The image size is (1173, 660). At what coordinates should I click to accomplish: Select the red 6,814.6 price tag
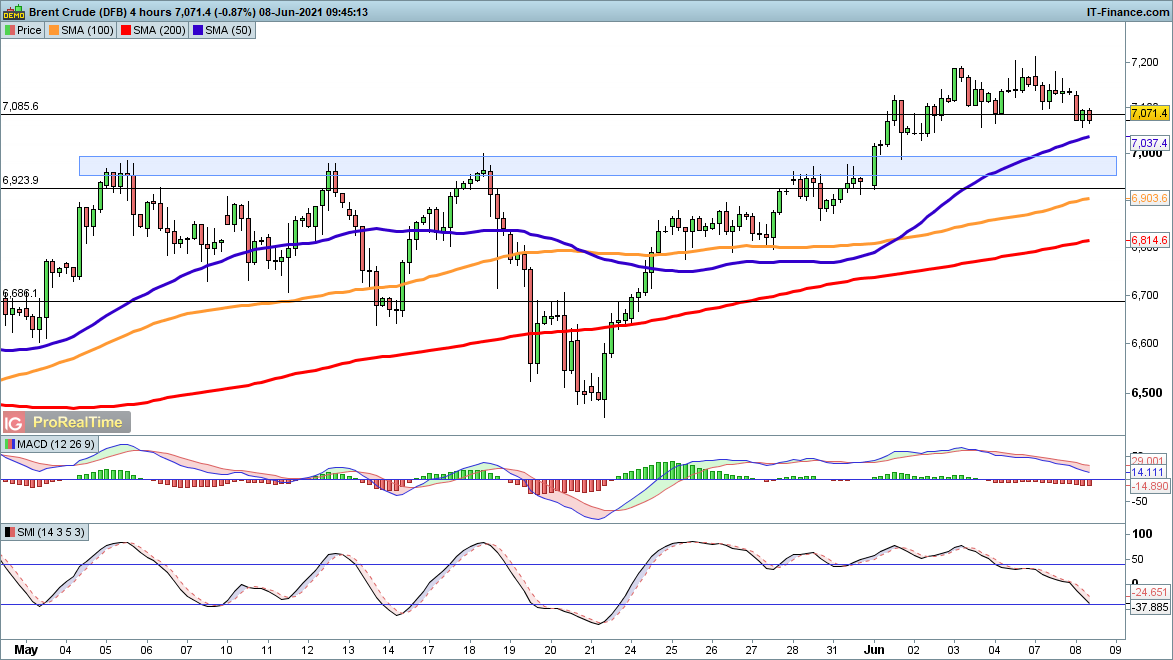(x=1149, y=241)
